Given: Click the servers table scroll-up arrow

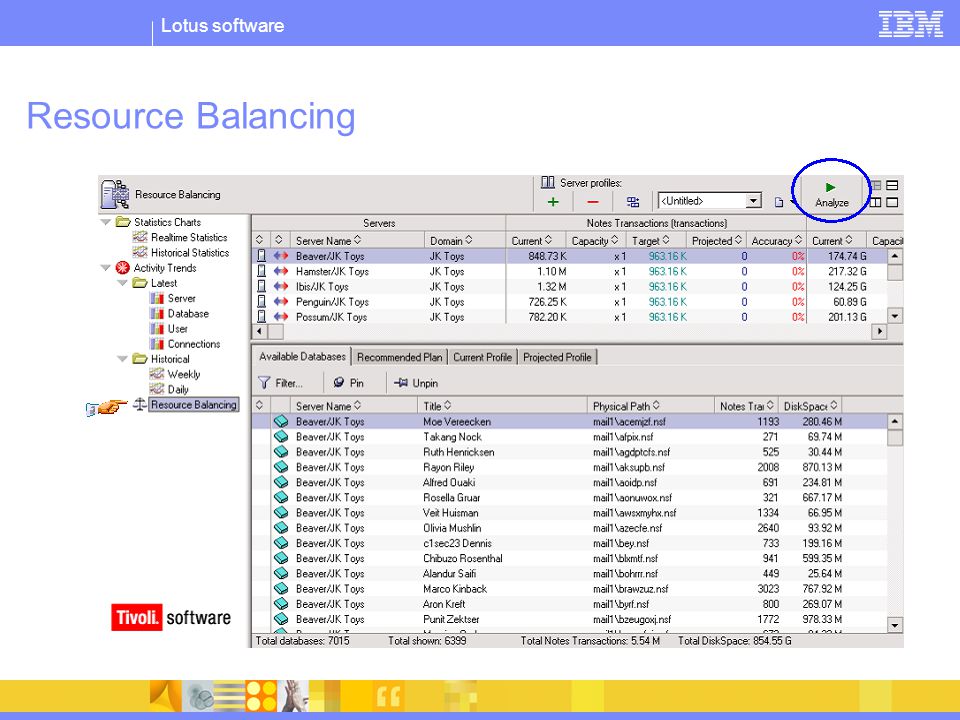Looking at the screenshot, I should pyautogui.click(x=895, y=256).
